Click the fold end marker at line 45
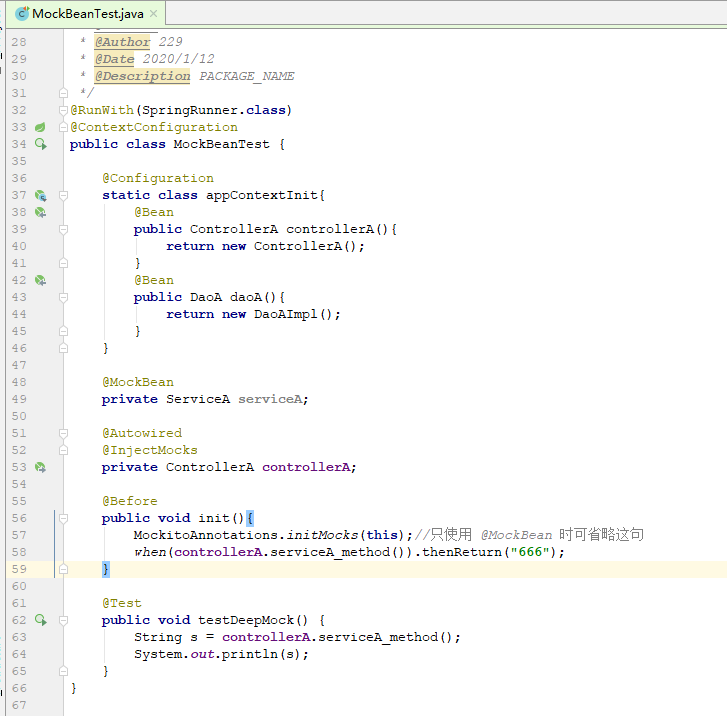This screenshot has height=716, width=727. 64,331
